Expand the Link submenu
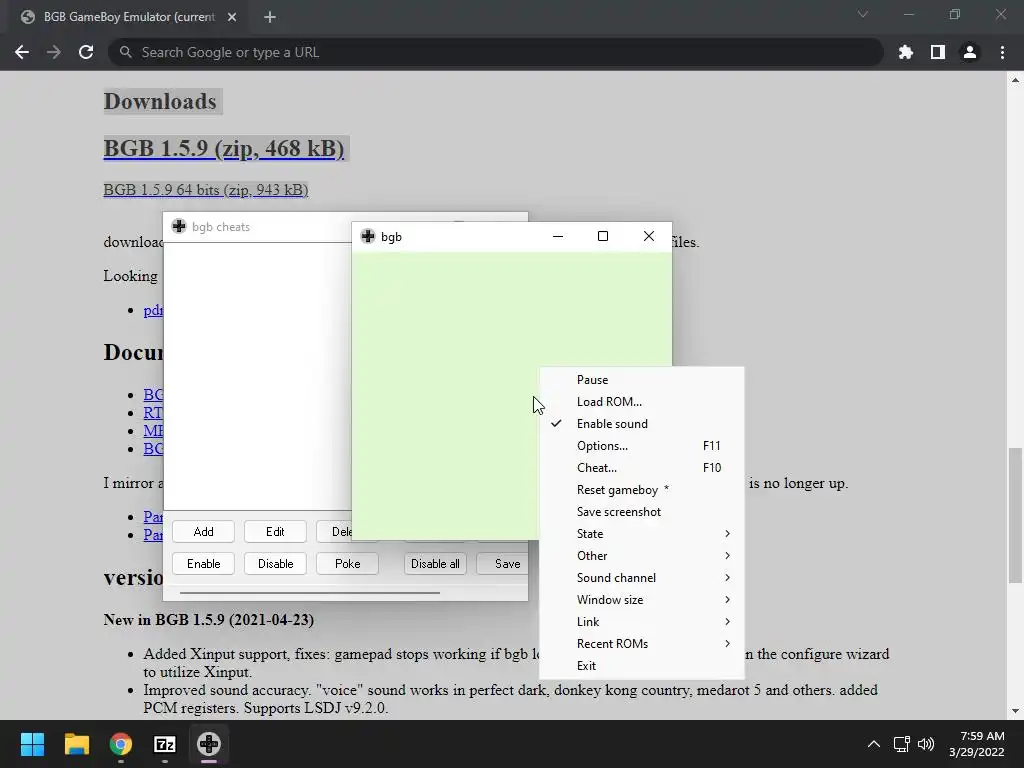This screenshot has height=768, width=1024. click(x=641, y=622)
